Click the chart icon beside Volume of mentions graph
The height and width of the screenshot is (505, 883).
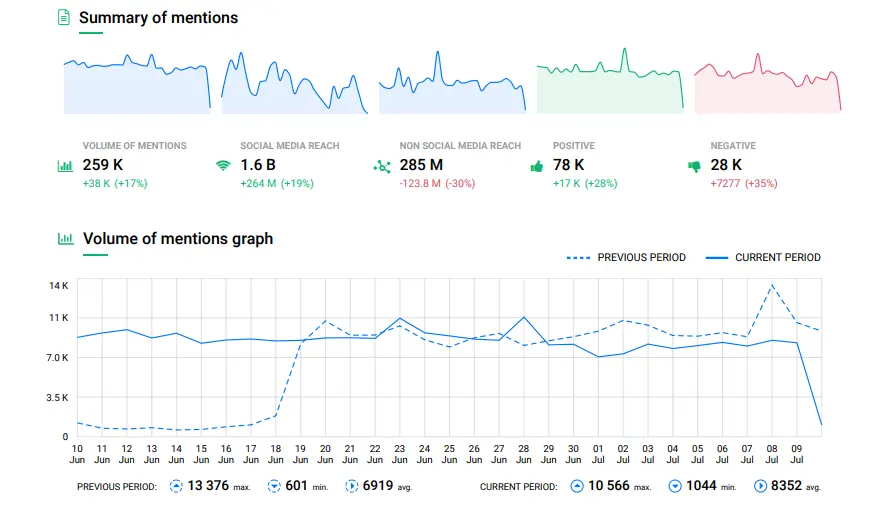pos(65,239)
